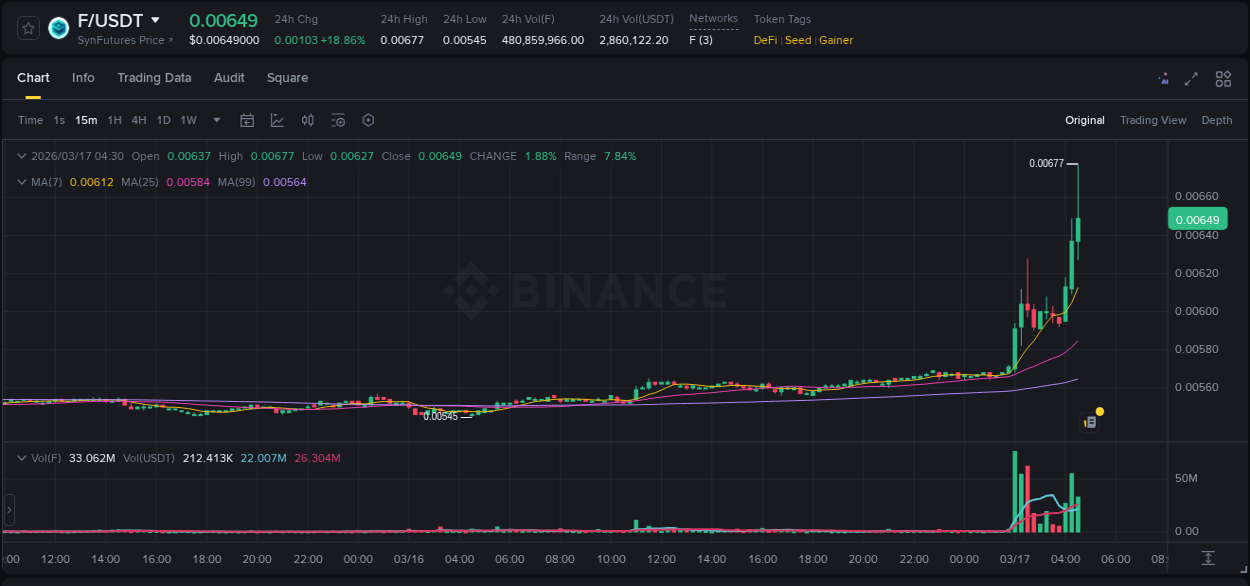Click the DeFi token tag link
The height and width of the screenshot is (586, 1250).
pyautogui.click(x=764, y=40)
